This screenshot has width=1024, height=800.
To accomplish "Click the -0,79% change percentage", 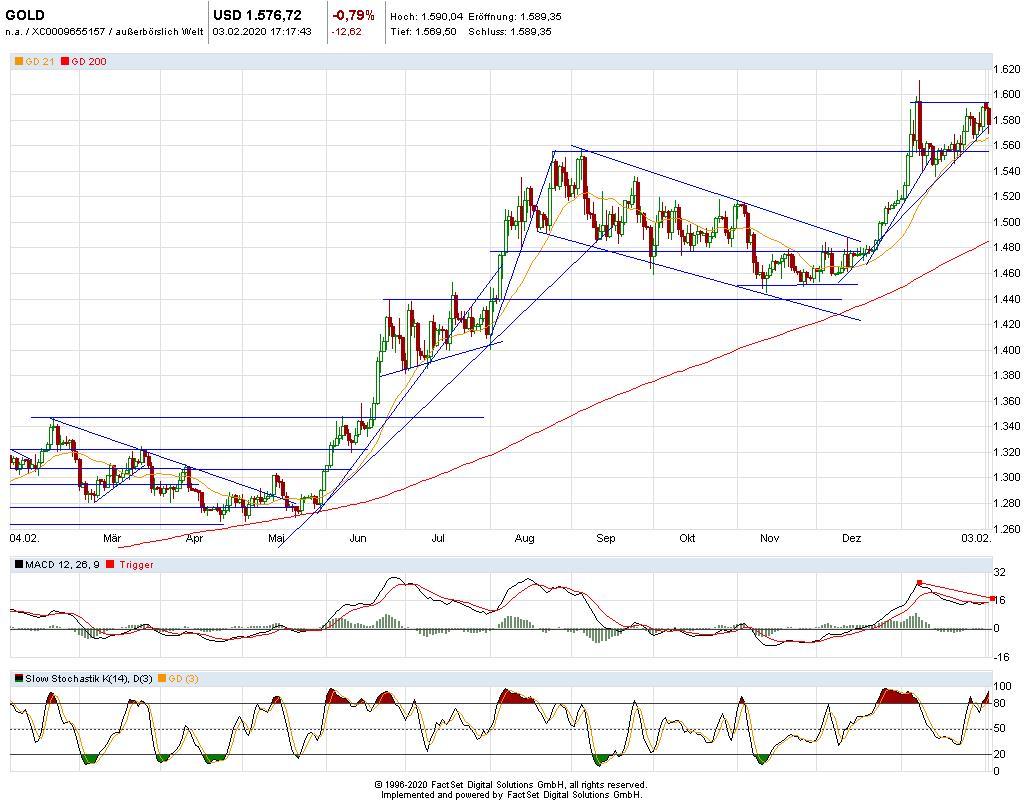I will 353,15.
